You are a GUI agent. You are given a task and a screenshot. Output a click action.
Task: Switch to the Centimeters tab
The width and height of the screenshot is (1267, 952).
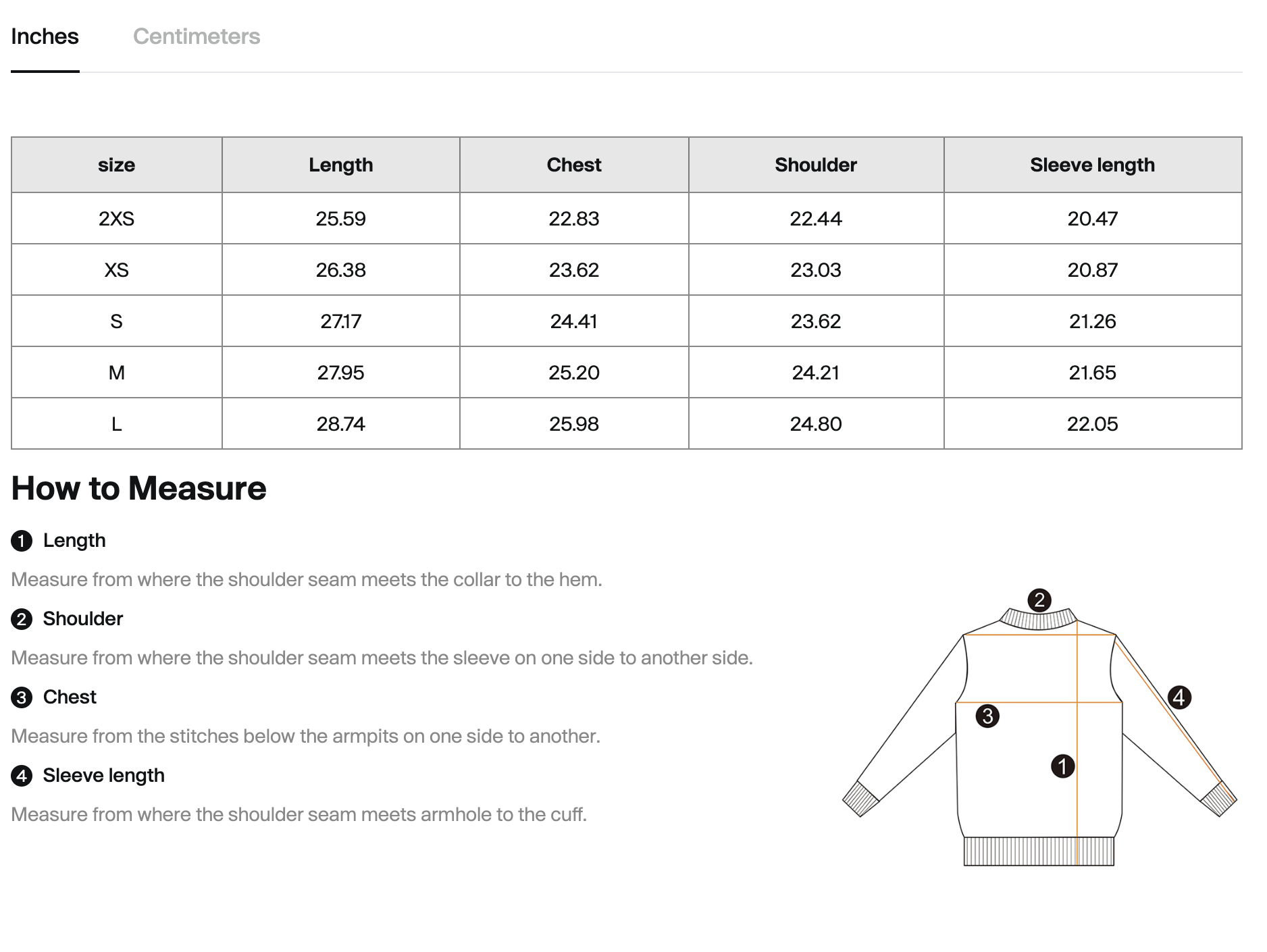pyautogui.click(x=196, y=36)
